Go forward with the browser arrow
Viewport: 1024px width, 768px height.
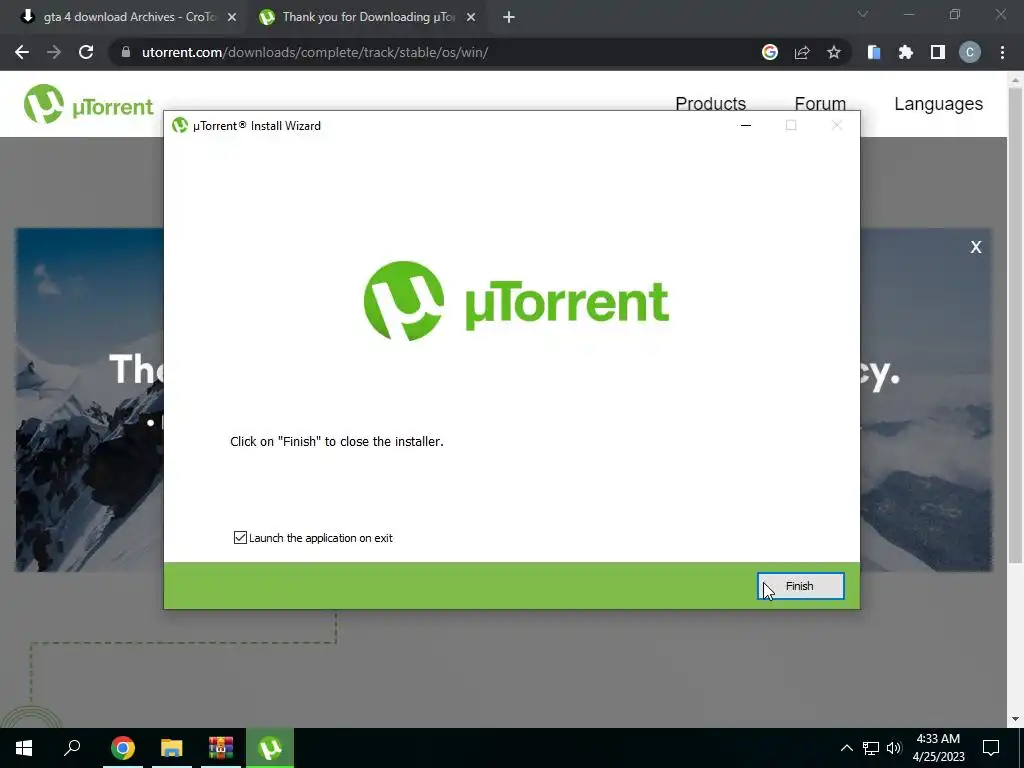[x=54, y=52]
